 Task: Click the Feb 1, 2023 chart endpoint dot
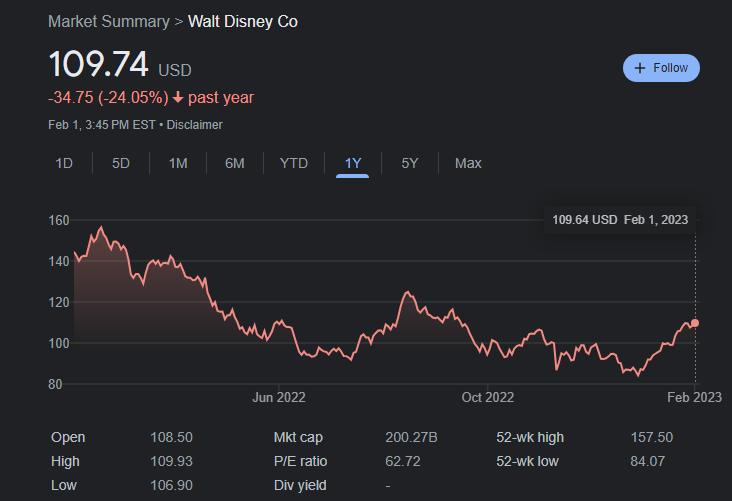tap(695, 323)
